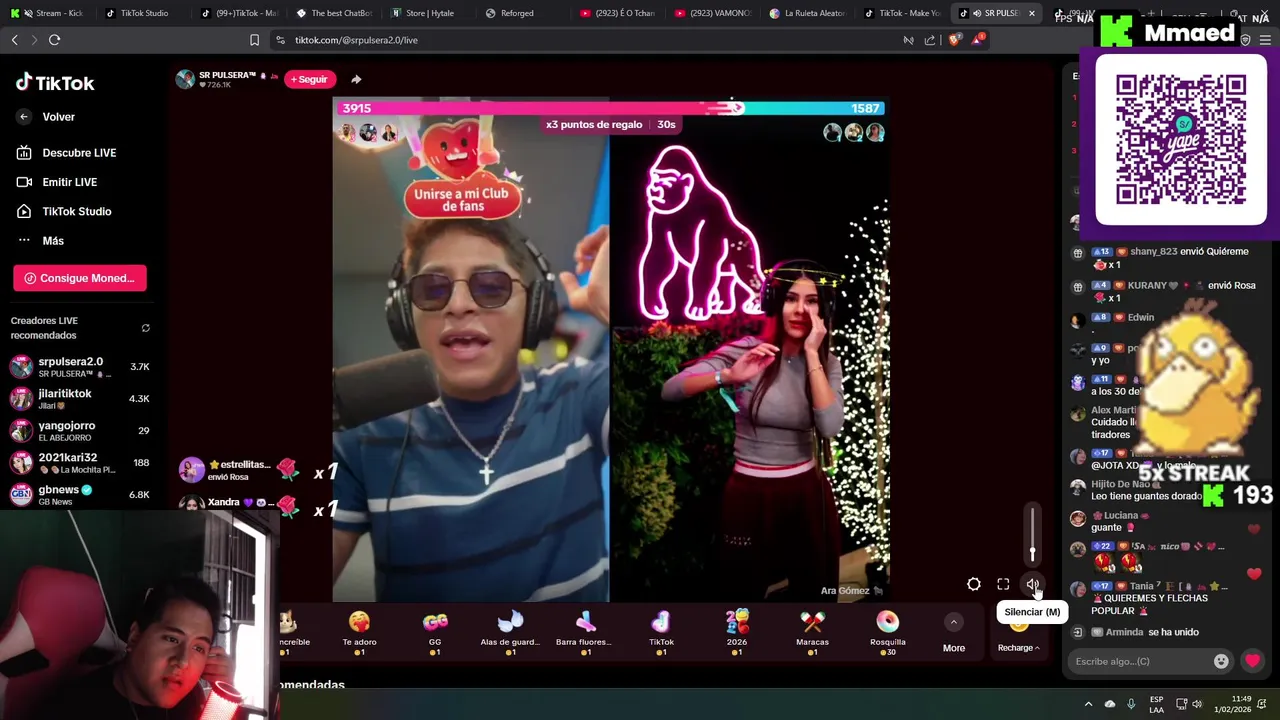Open the left team's top gifters avatars

pyautogui.click(x=368, y=133)
